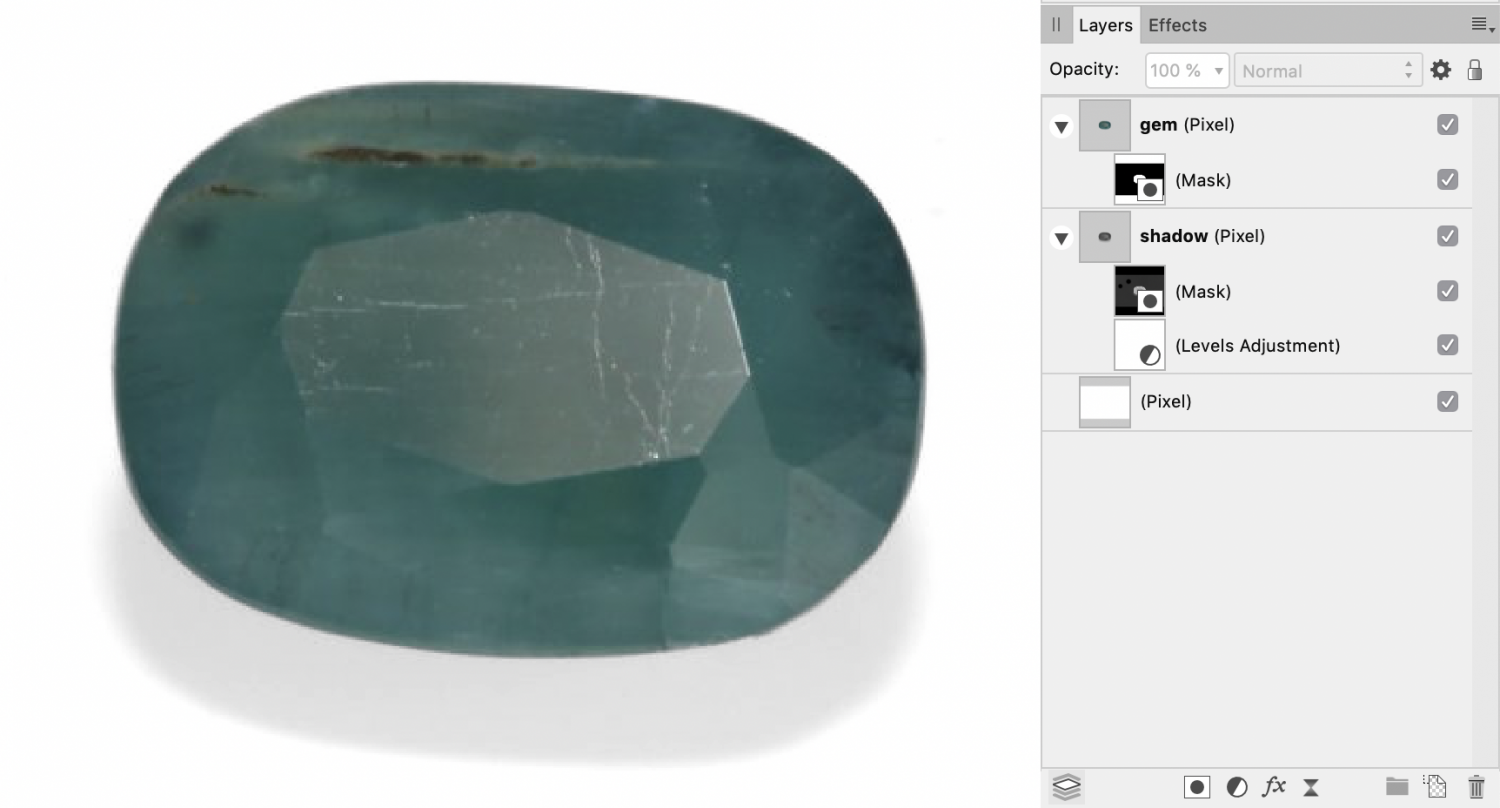The image size is (1500, 808).
Task: Open the Levels Adjustment thumbnail
Action: coord(1139,344)
